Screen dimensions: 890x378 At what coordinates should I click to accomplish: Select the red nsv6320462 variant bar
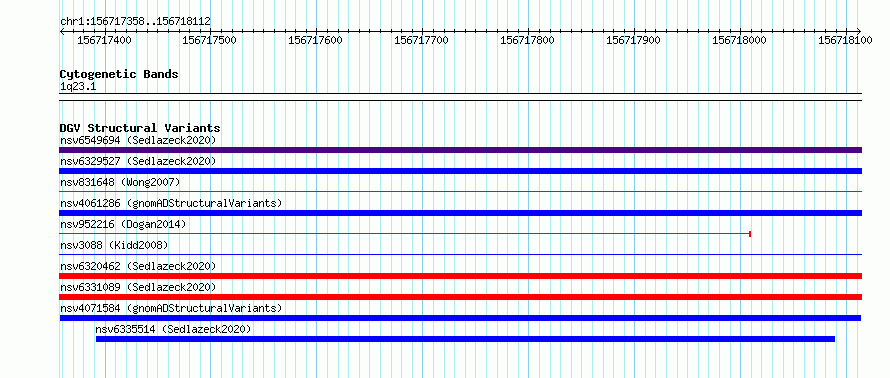click(x=460, y=276)
